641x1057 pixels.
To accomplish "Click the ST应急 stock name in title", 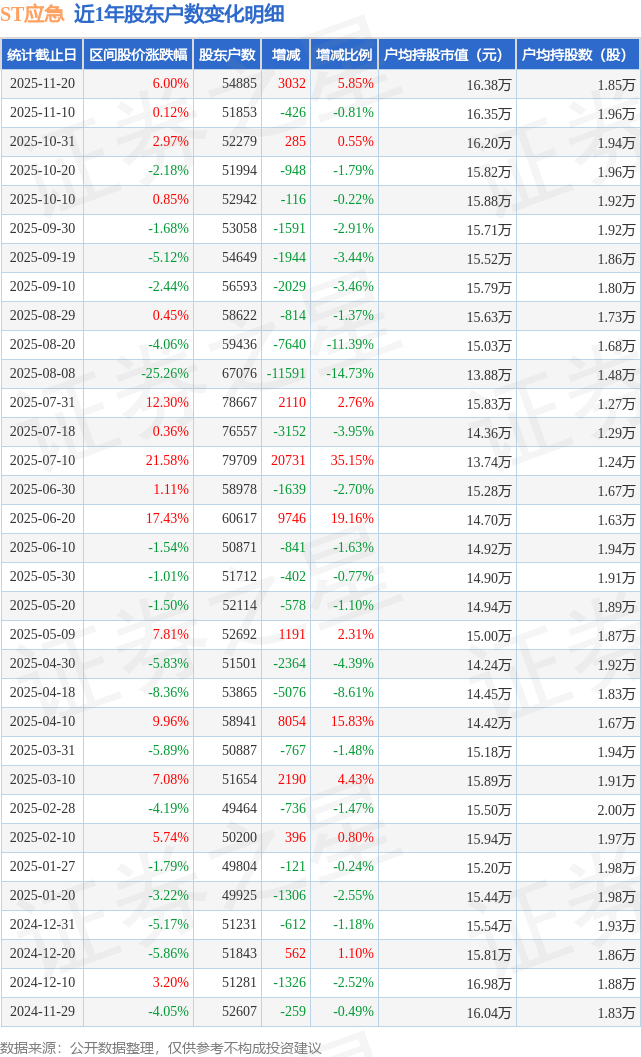I will click(33, 14).
